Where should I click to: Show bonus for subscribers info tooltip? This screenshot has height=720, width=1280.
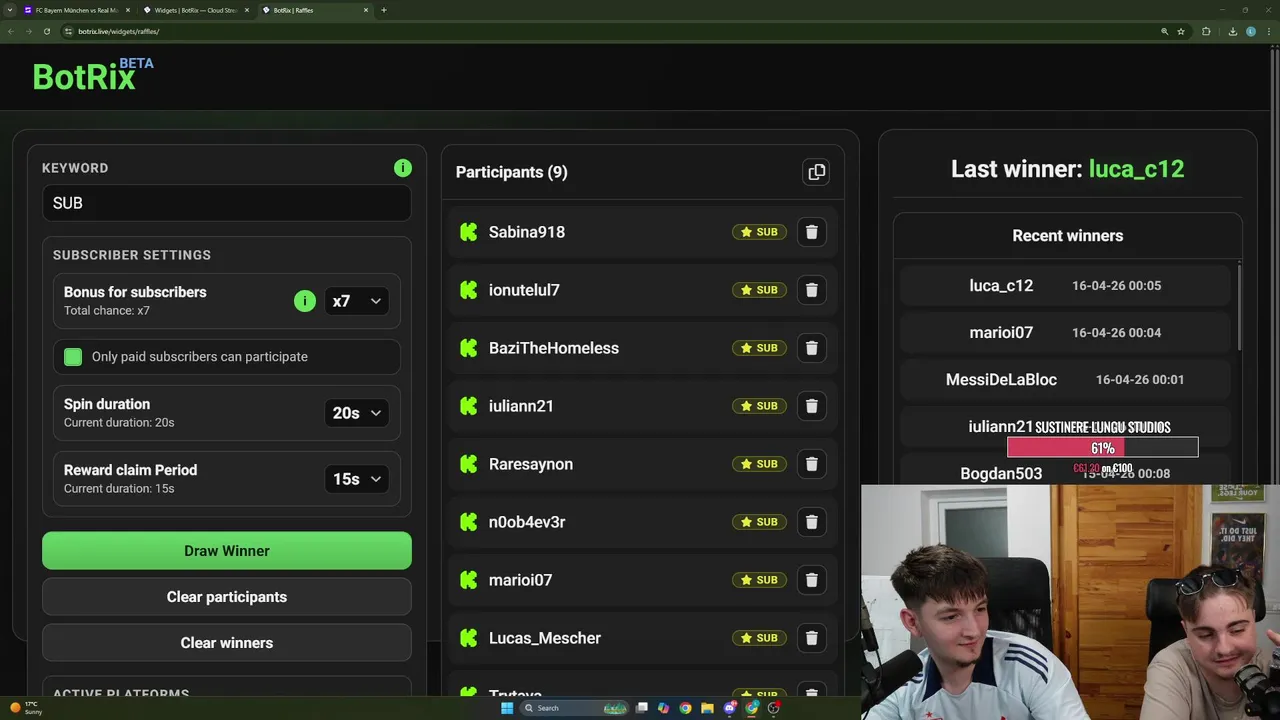pyautogui.click(x=305, y=301)
